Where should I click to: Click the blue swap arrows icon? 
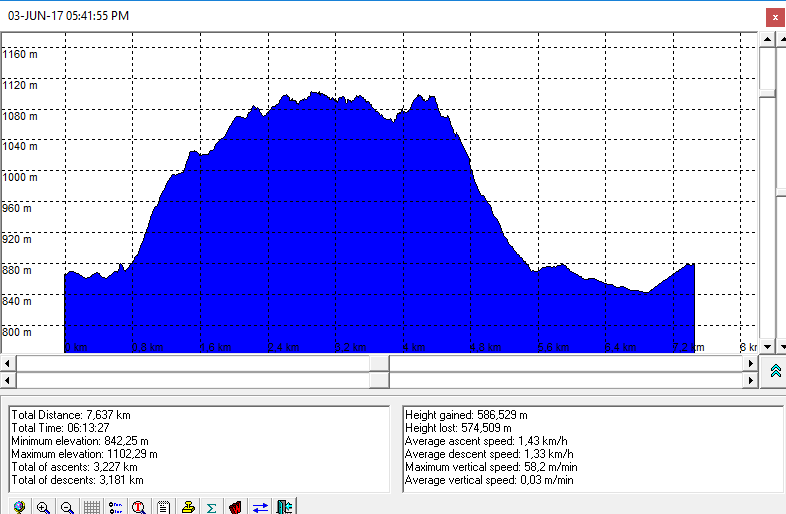pos(260,507)
